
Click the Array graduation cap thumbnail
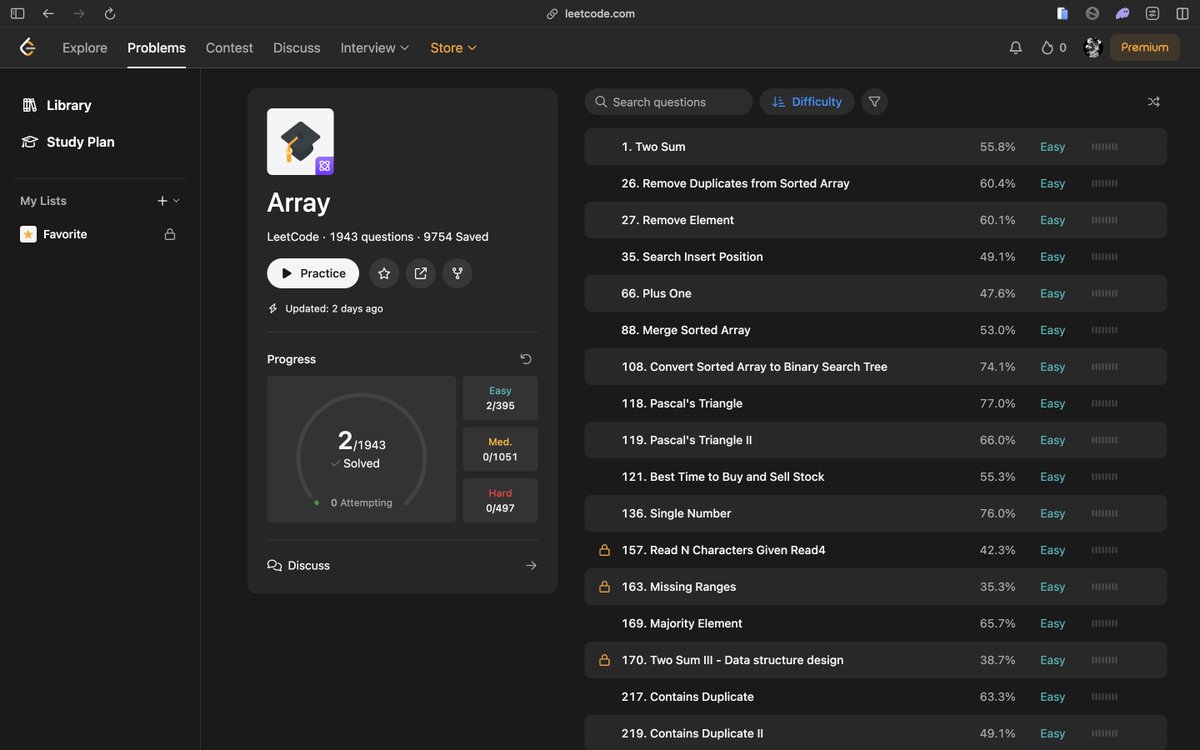coord(300,142)
